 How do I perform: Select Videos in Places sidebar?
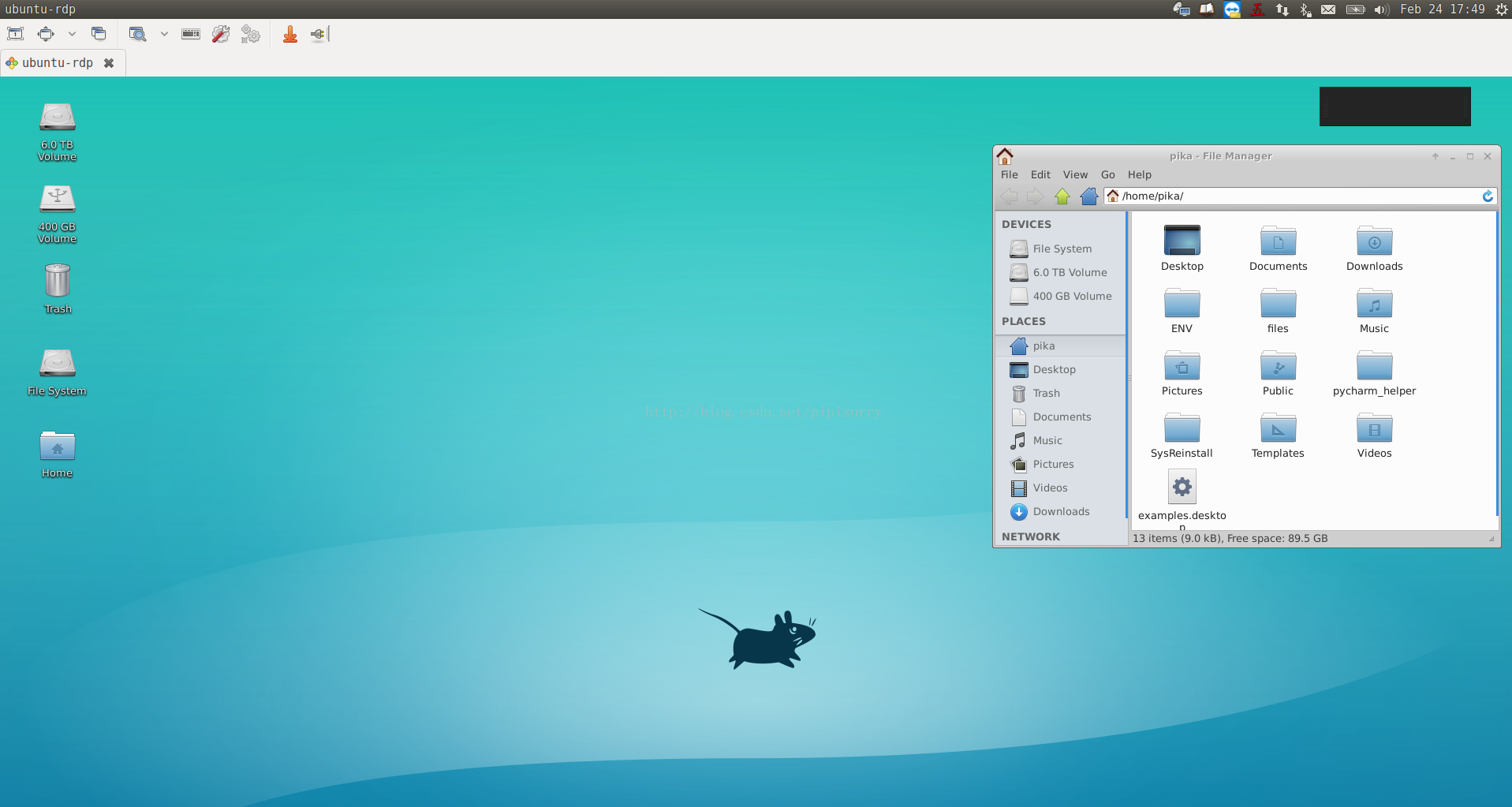(1061, 488)
